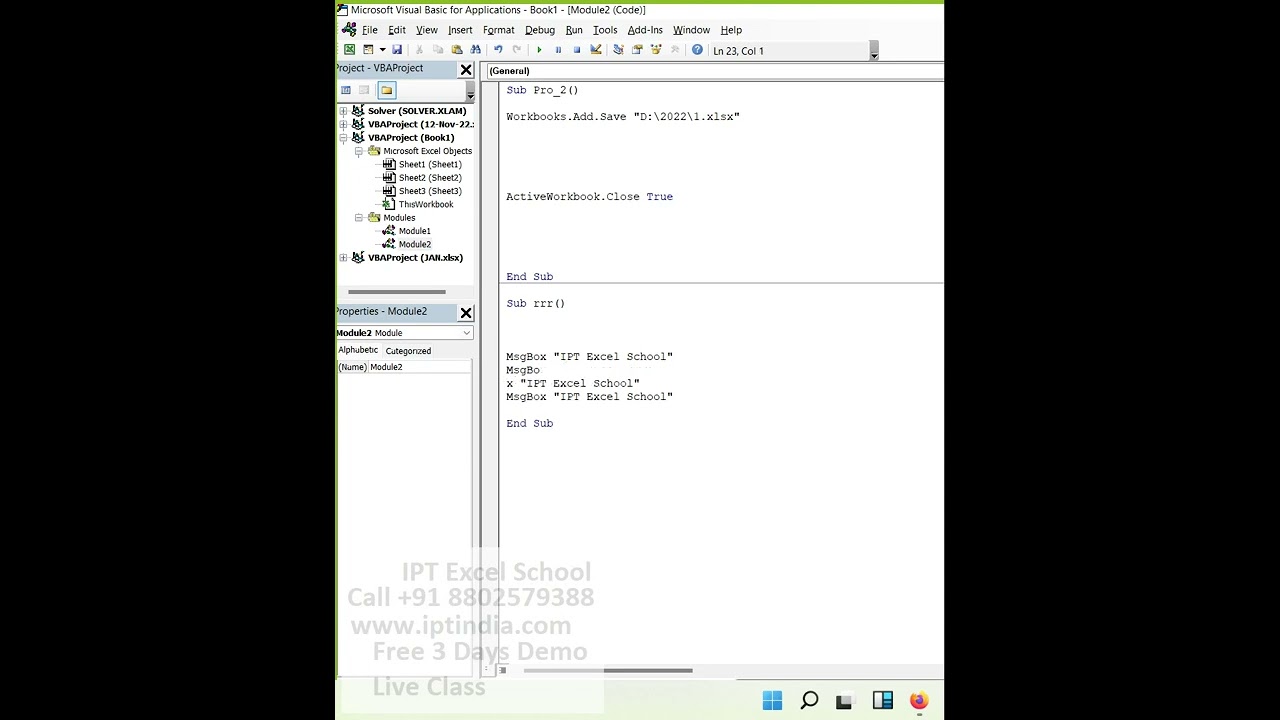Click the Paste clipboard icon
The height and width of the screenshot is (720, 1280).
coord(457,50)
